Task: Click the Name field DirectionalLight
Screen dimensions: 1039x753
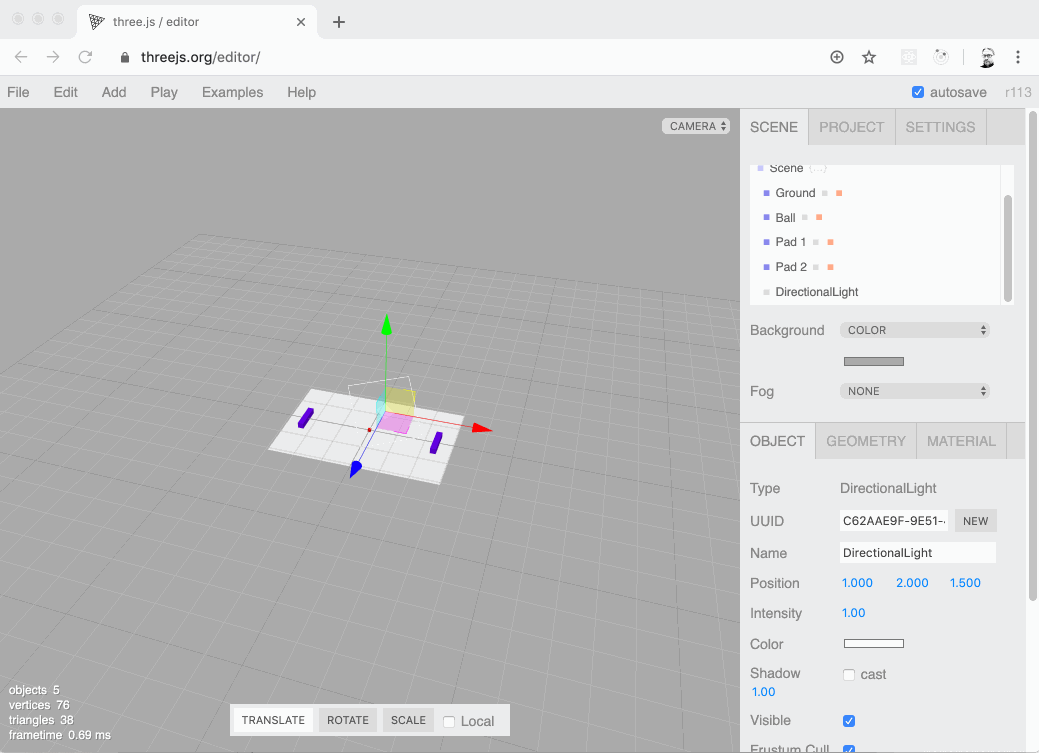Action: tap(918, 553)
